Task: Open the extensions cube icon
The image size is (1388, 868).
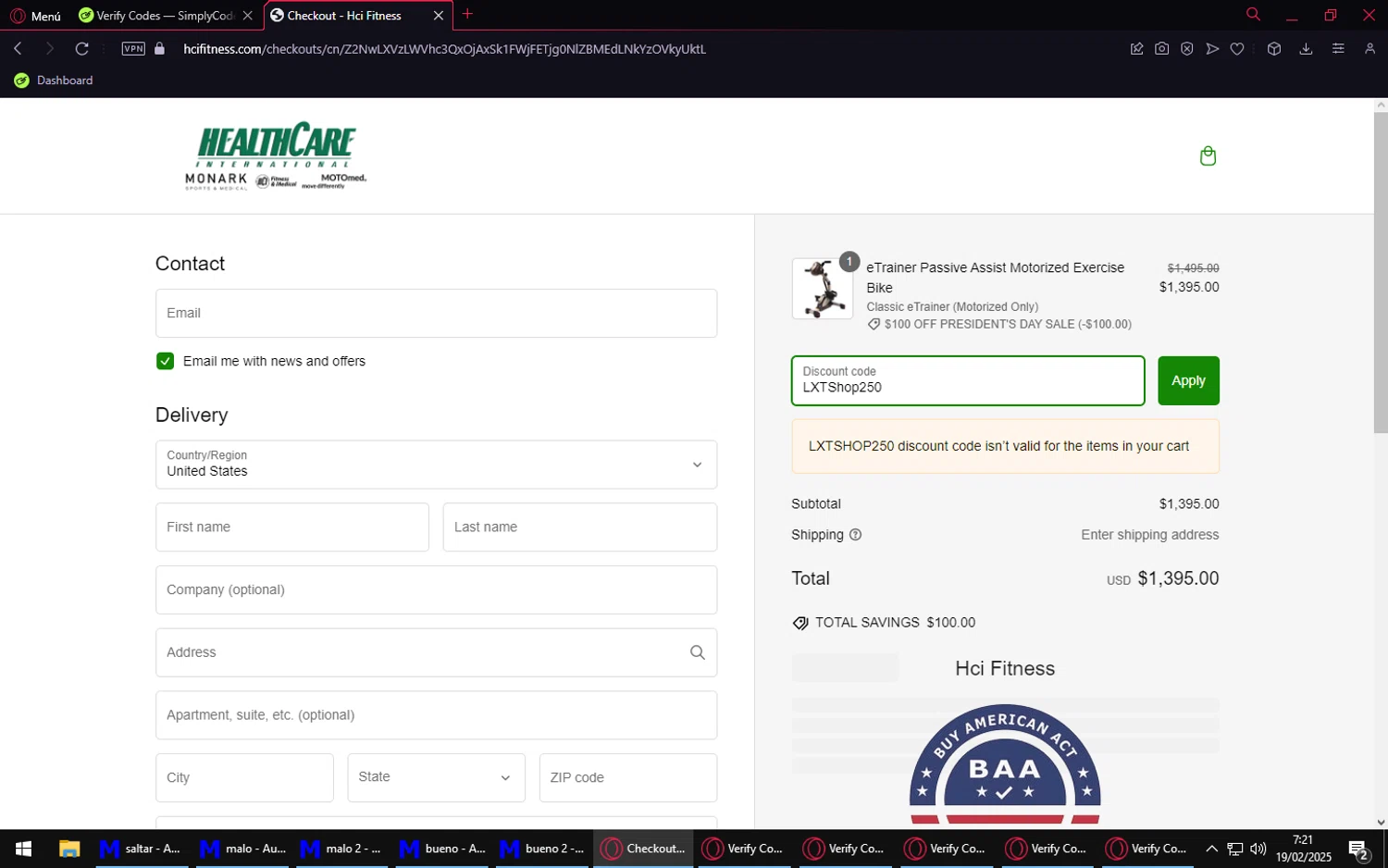Action: pos(1274,49)
